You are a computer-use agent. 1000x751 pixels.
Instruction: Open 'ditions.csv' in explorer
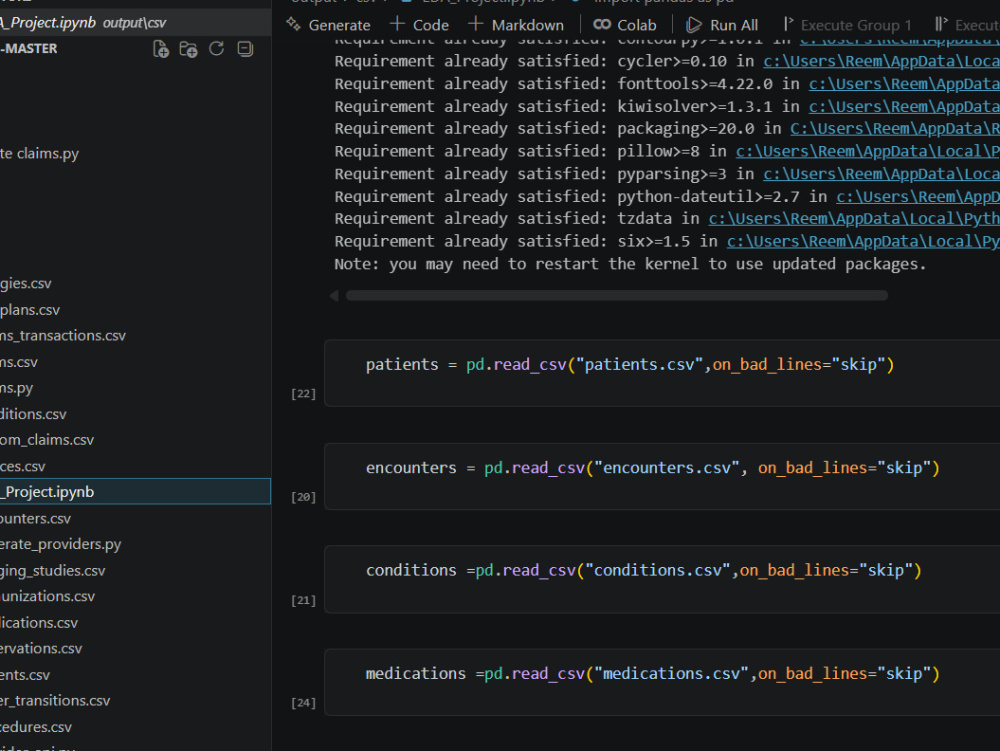coord(33,414)
